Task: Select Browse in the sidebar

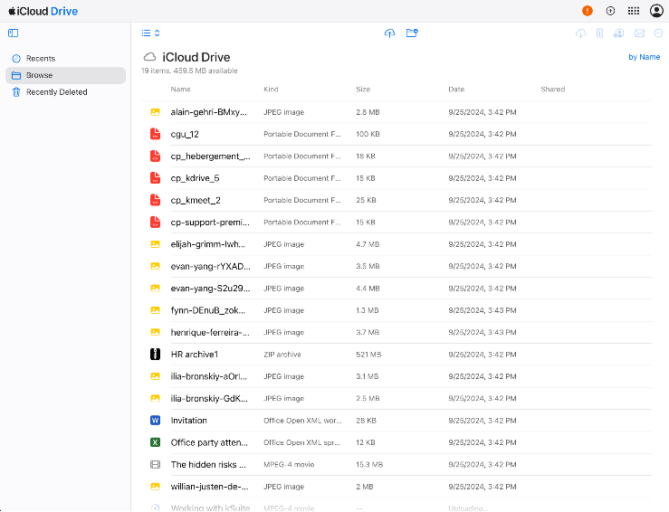Action: click(66, 76)
